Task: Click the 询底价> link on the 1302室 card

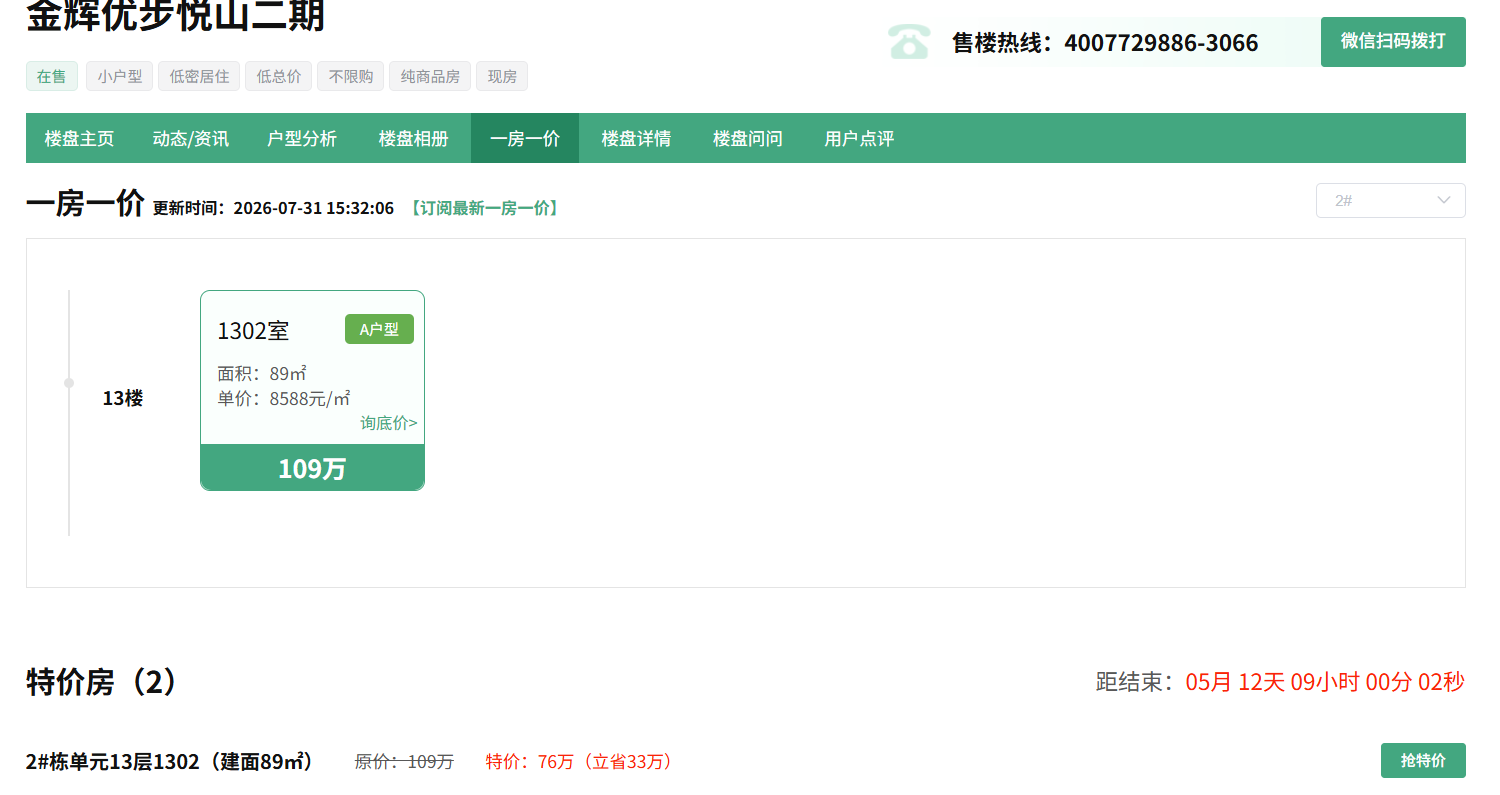Action: (x=389, y=423)
